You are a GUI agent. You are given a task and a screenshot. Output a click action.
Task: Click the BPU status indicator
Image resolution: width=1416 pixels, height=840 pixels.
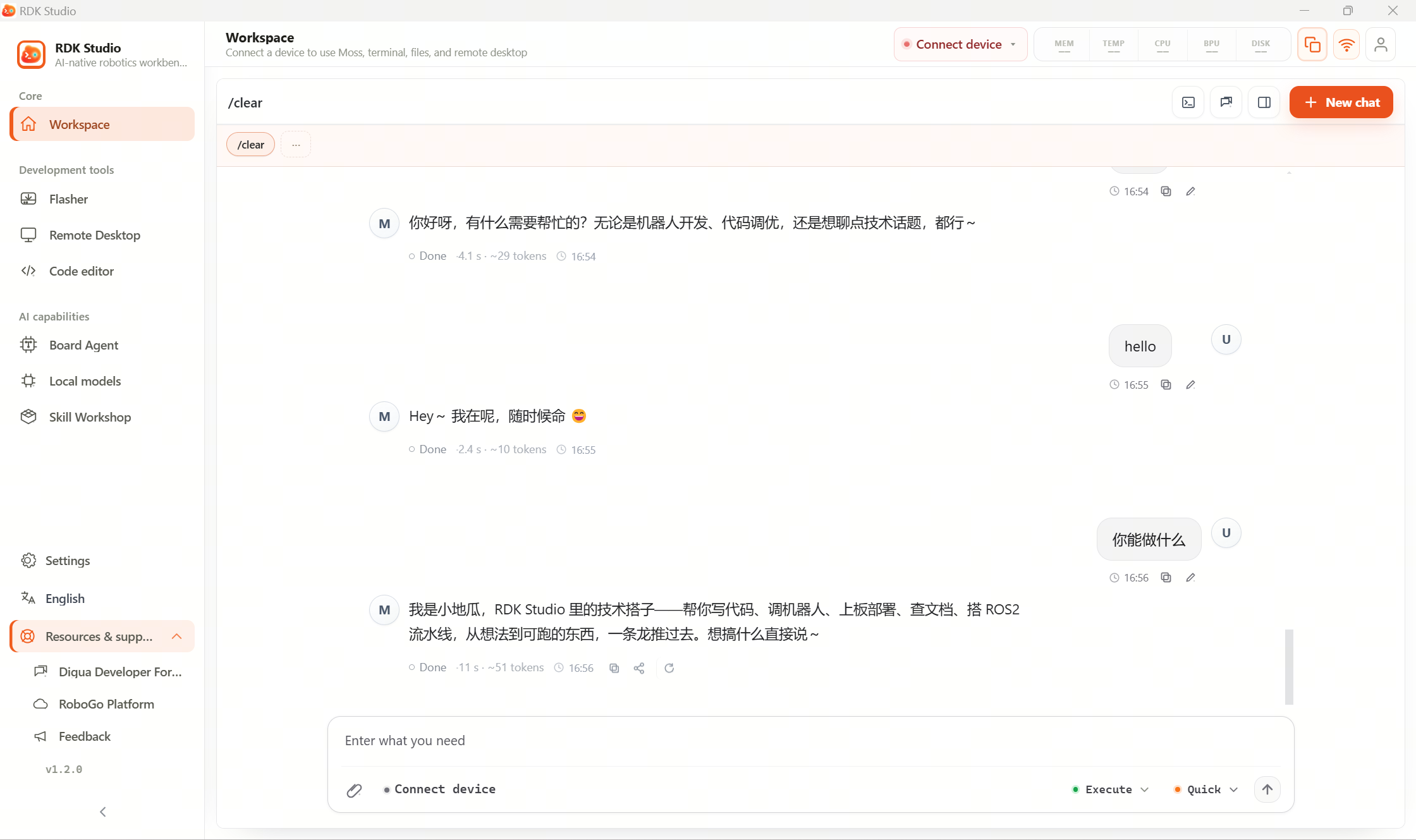click(1212, 44)
